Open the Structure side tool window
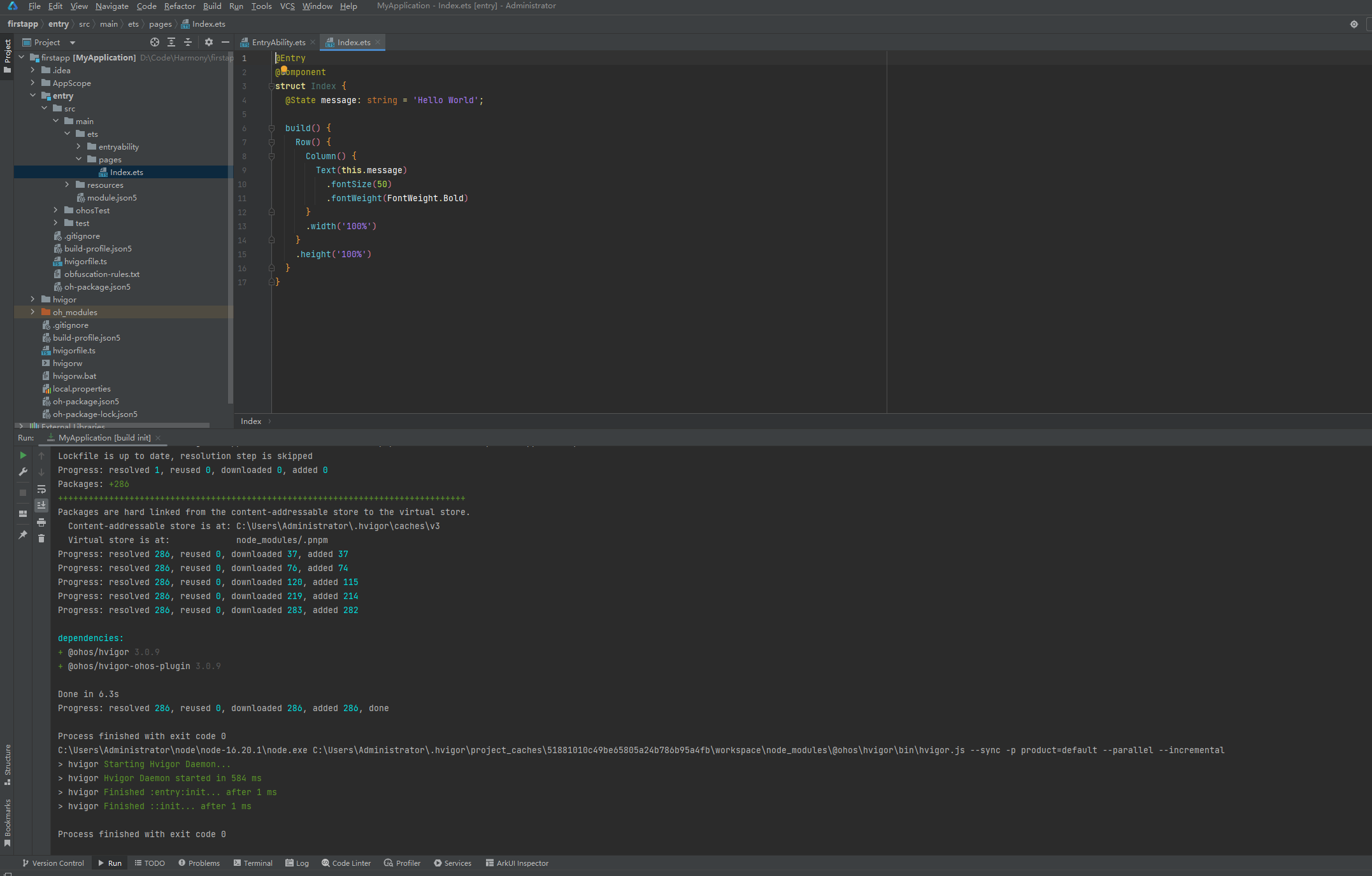 [x=7, y=765]
